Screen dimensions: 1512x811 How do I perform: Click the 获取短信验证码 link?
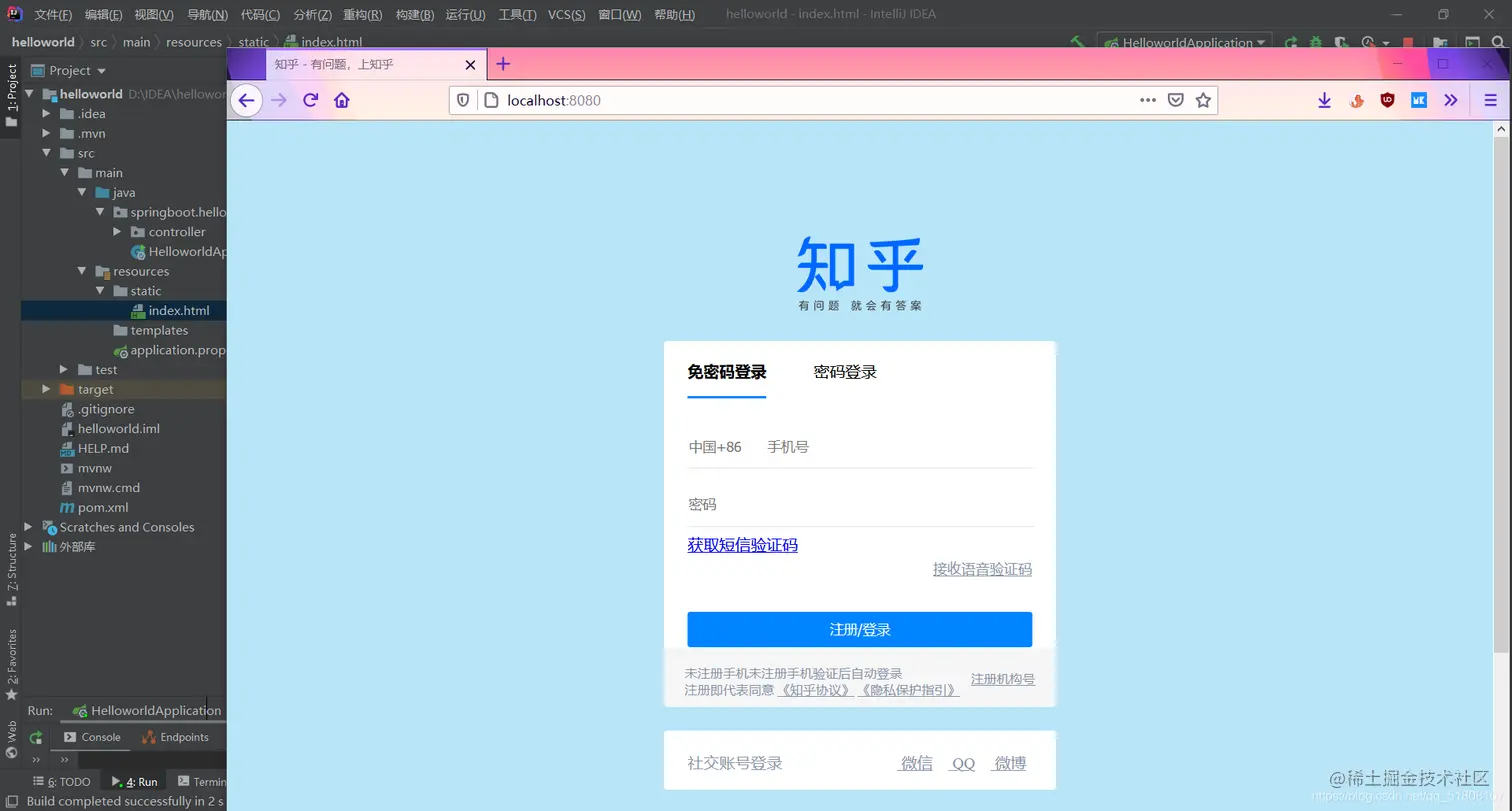tap(742, 545)
